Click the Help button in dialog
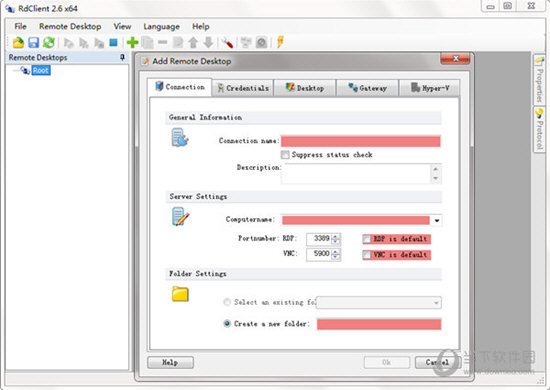Image resolution: width=550 pixels, height=390 pixels. point(170,362)
